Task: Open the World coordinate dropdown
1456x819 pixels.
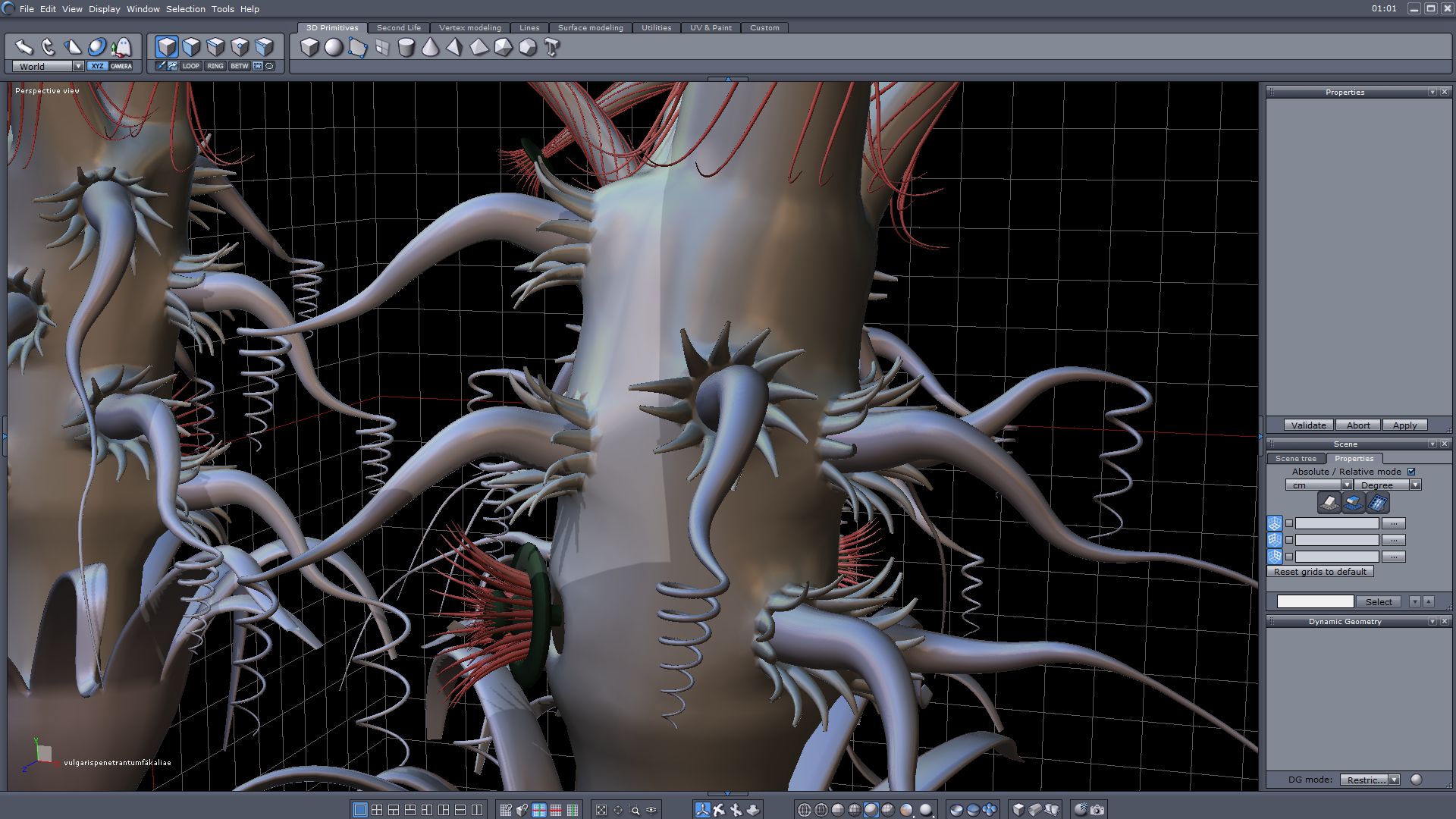Action: point(48,67)
